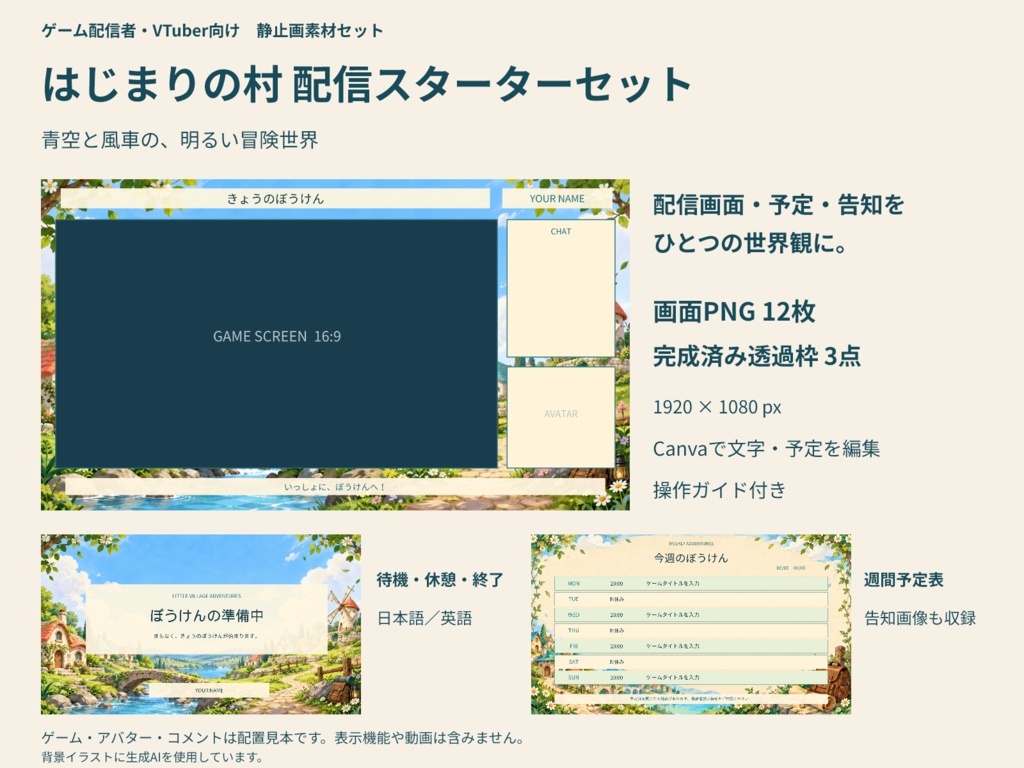The image size is (1024, 768).
Task: Open the waiting screen preview thumbnail with windmill
Action: click(201, 624)
